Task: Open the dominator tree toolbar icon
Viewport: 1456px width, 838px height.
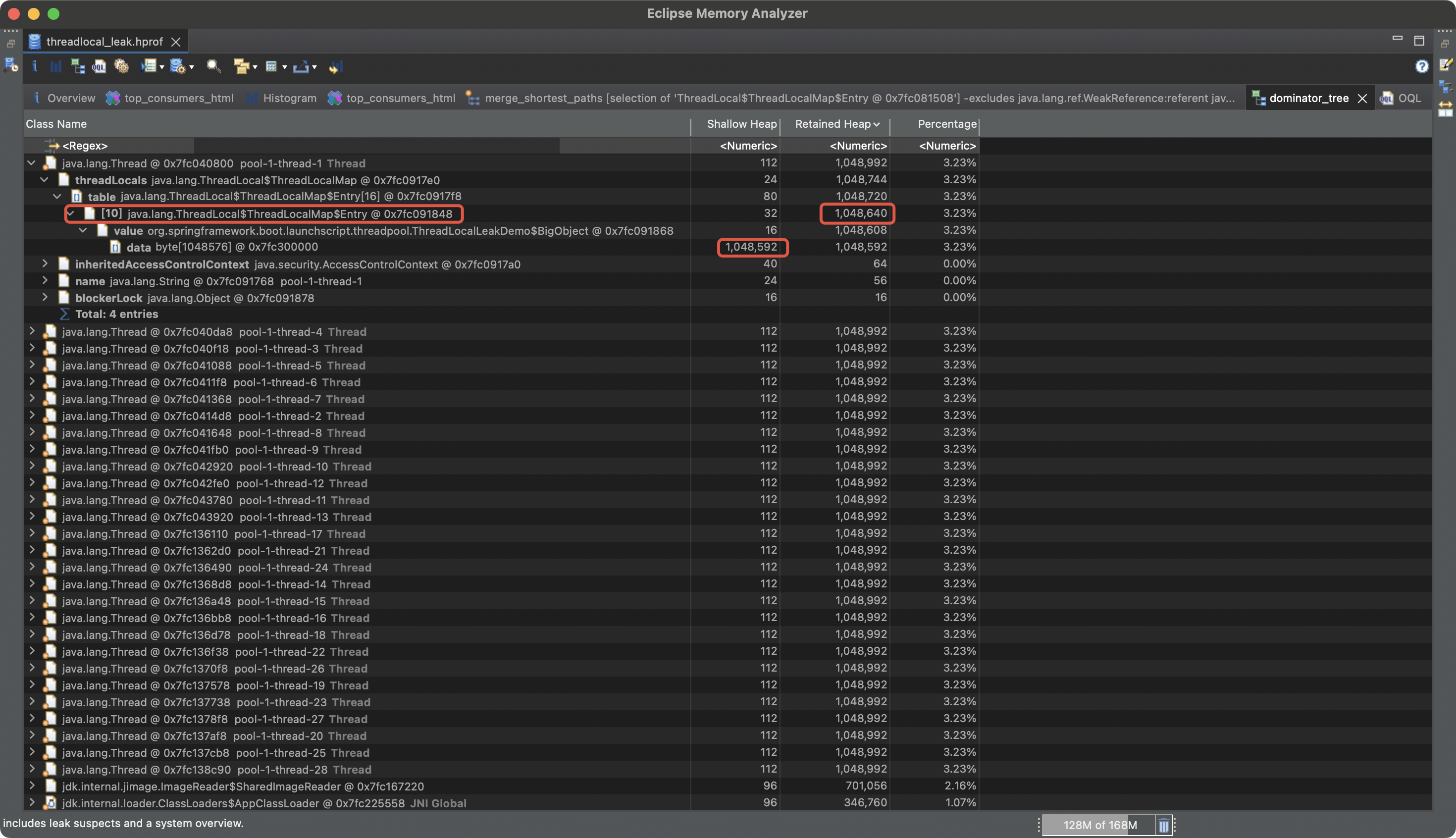Action: (x=78, y=67)
